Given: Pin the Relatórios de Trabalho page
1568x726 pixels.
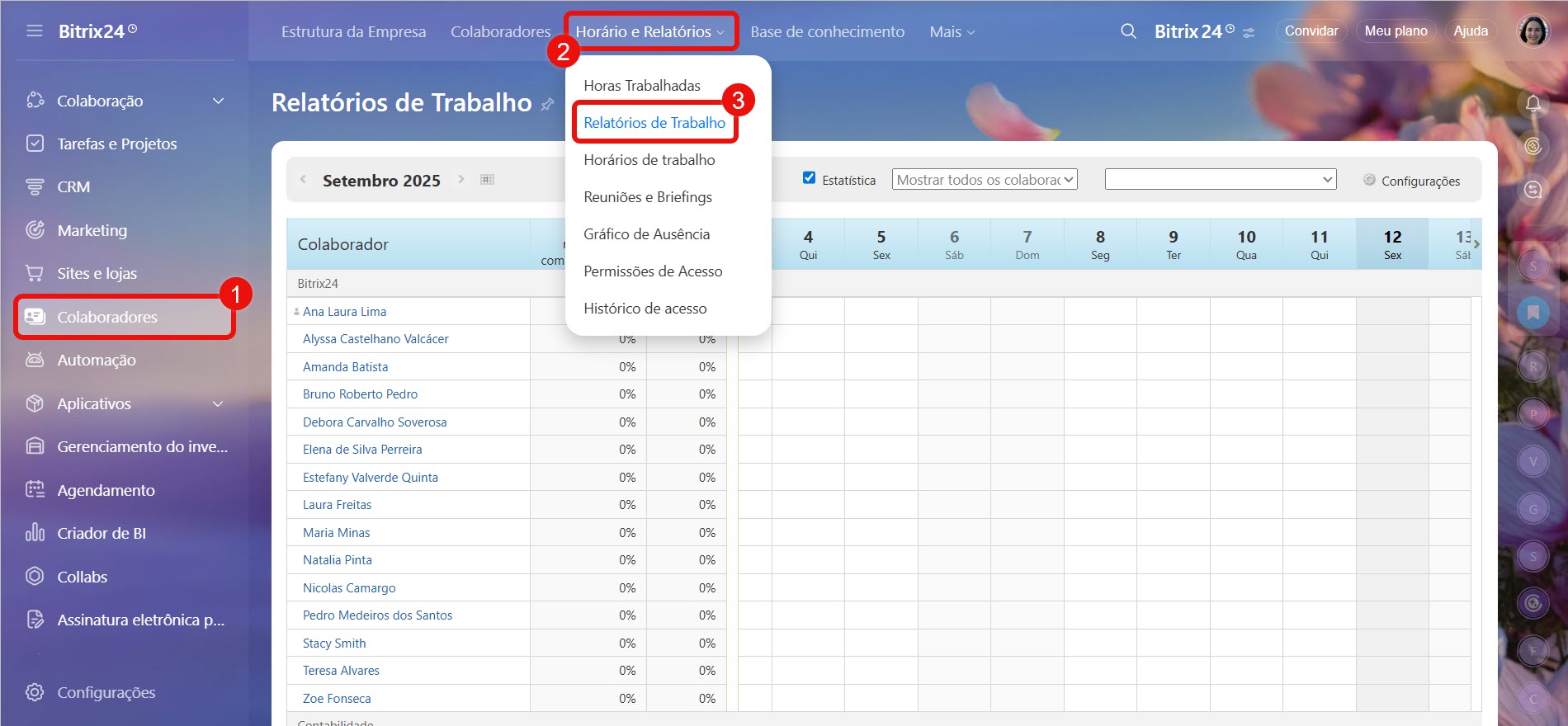Looking at the screenshot, I should (x=547, y=105).
